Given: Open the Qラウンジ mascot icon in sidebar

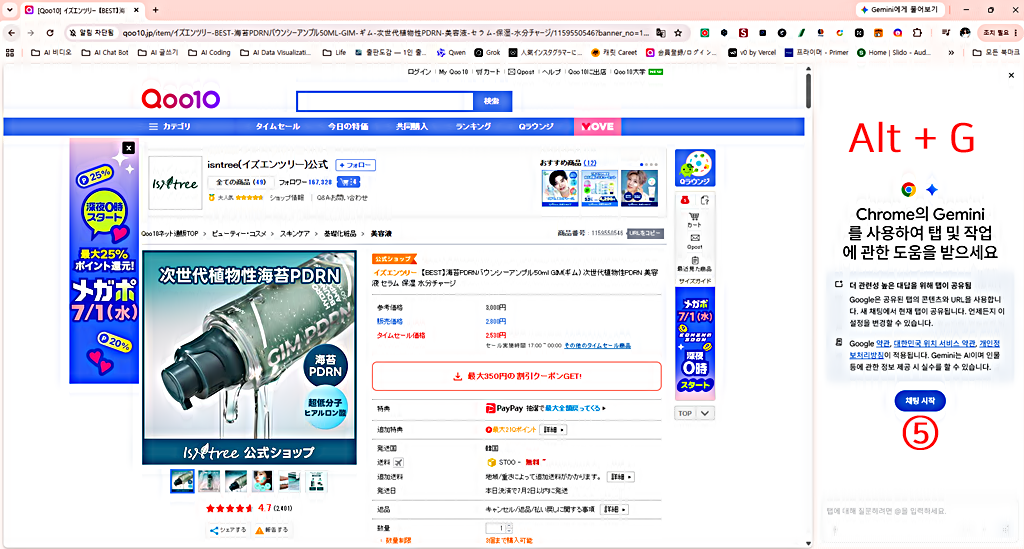Looking at the screenshot, I should pyautogui.click(x=695, y=168).
